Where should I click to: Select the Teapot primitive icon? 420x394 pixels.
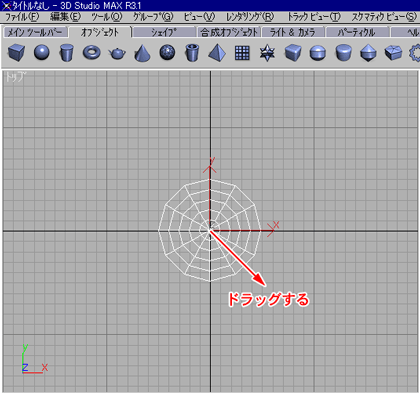click(x=117, y=53)
